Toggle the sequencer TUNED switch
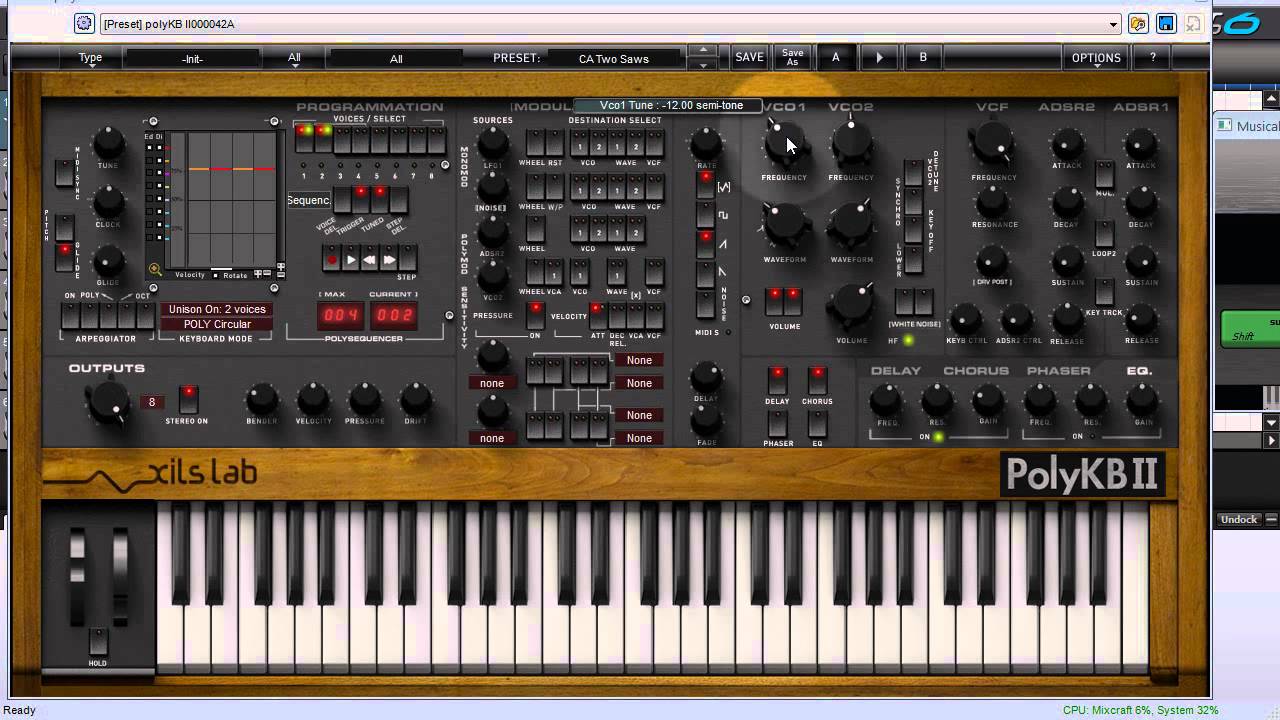The image size is (1280, 720). (x=379, y=199)
